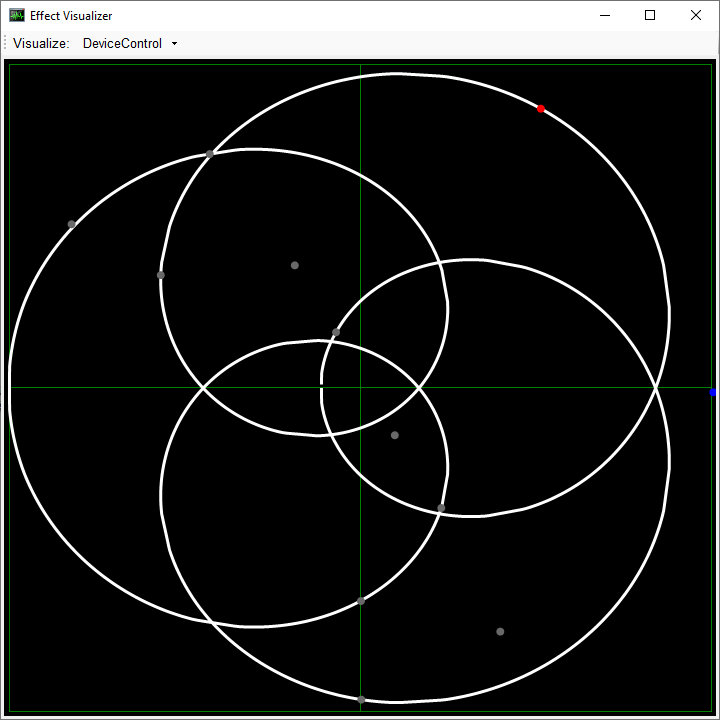The image size is (720, 720).
Task: Open the DeviceControl visualize dropdown
Action: point(122,44)
